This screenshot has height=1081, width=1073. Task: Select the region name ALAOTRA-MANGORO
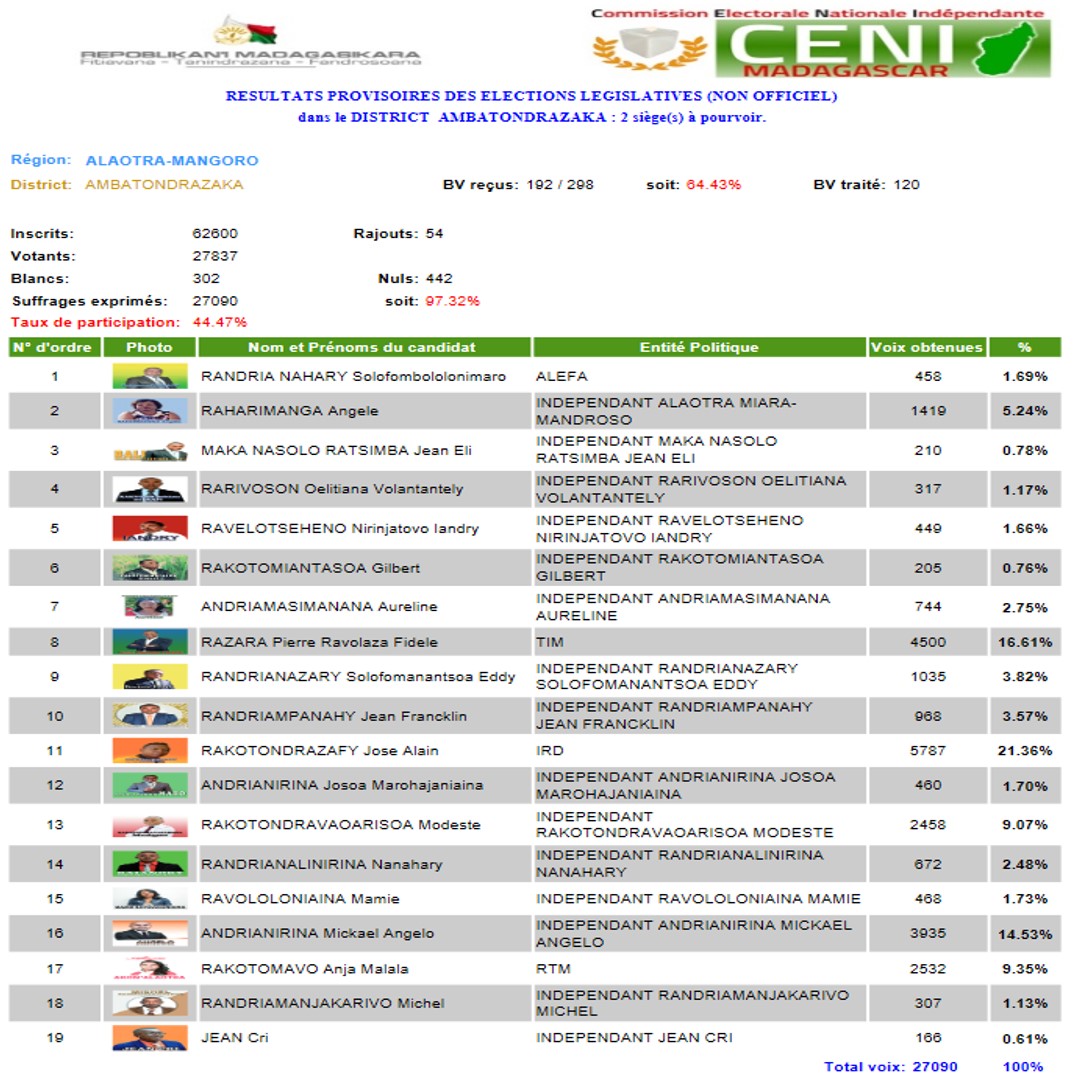coord(172,161)
